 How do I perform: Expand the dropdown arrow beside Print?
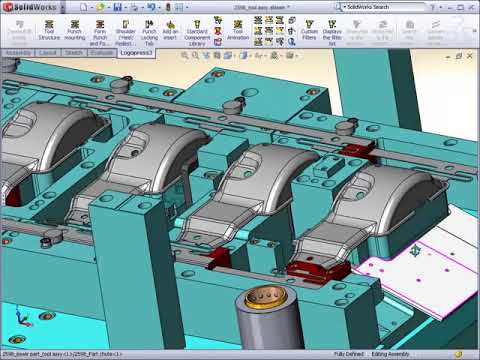(143, 7)
